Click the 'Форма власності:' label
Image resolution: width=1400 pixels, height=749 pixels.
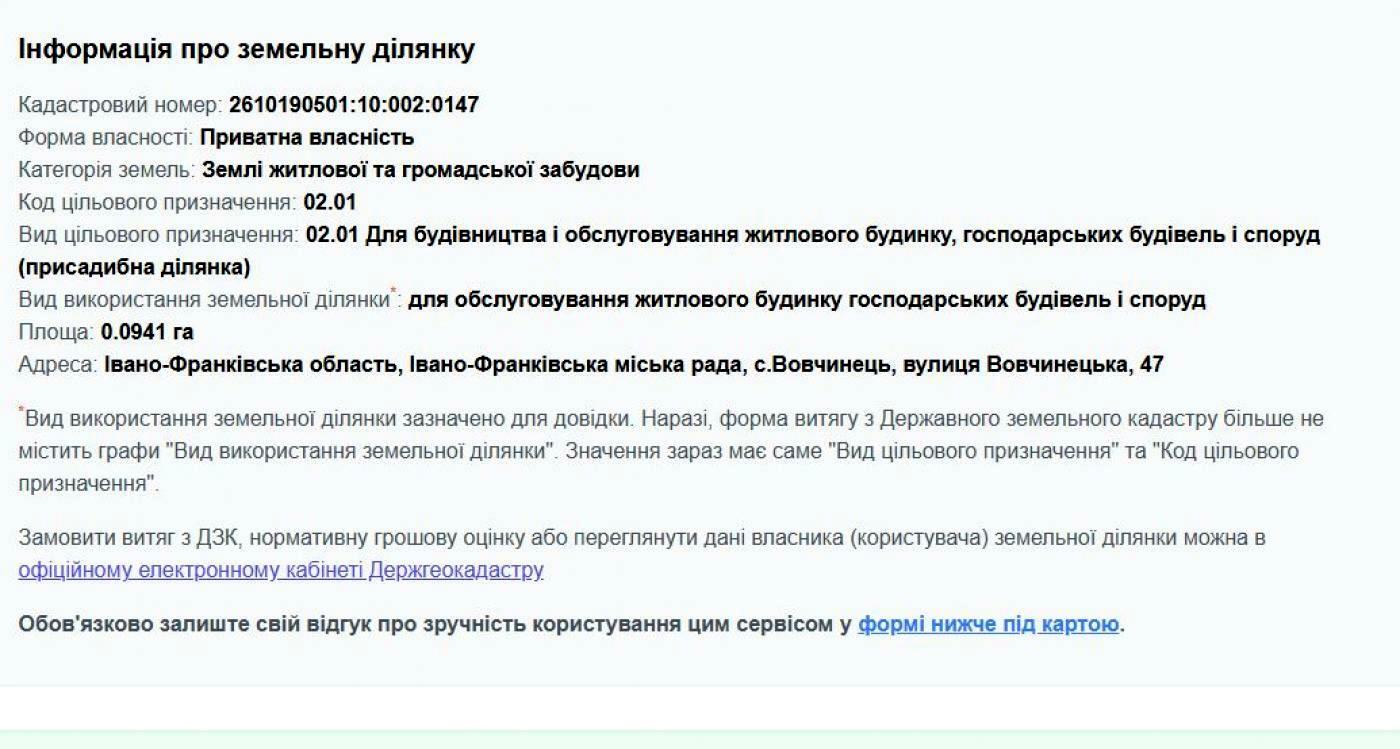106,137
